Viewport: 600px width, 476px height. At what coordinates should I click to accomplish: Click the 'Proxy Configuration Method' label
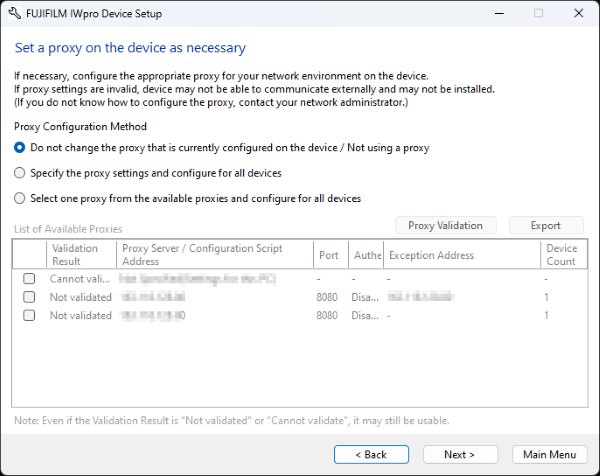click(80, 126)
